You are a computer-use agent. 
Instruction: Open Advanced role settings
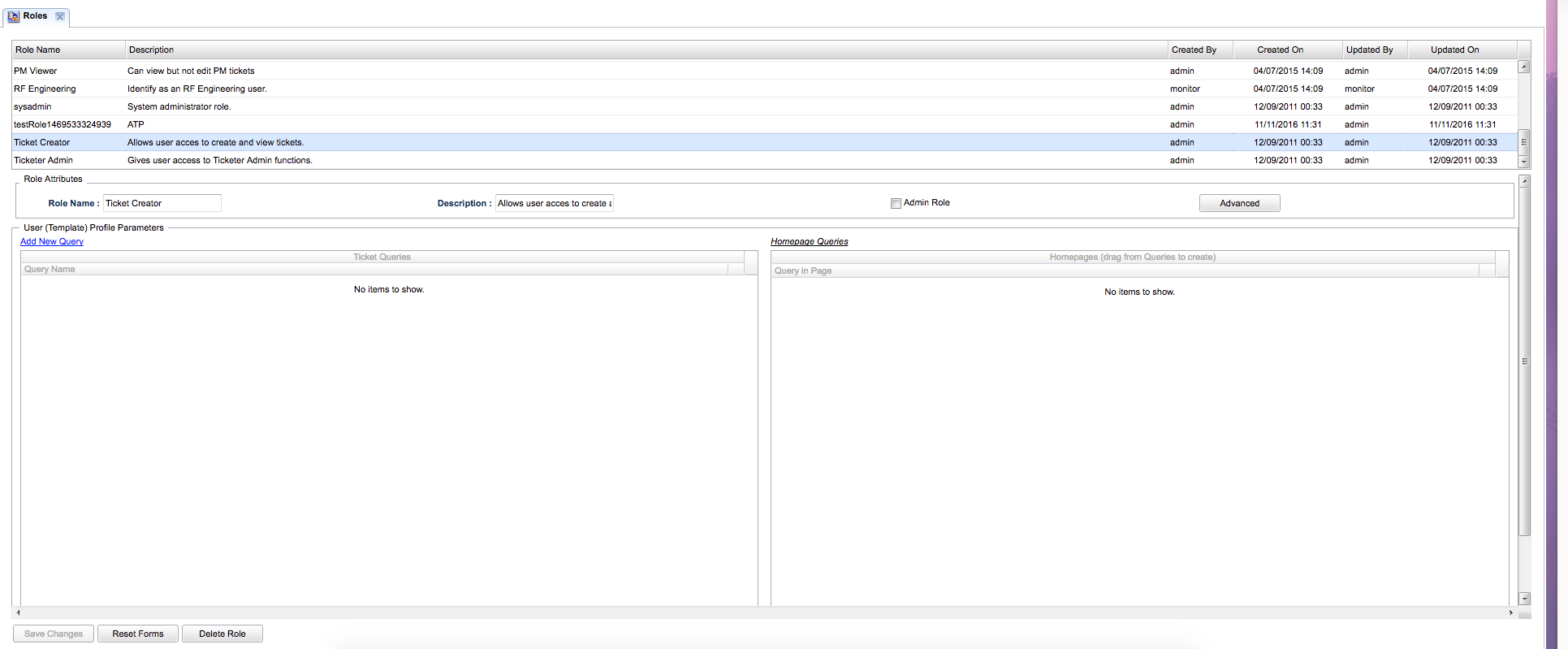[x=1239, y=203]
